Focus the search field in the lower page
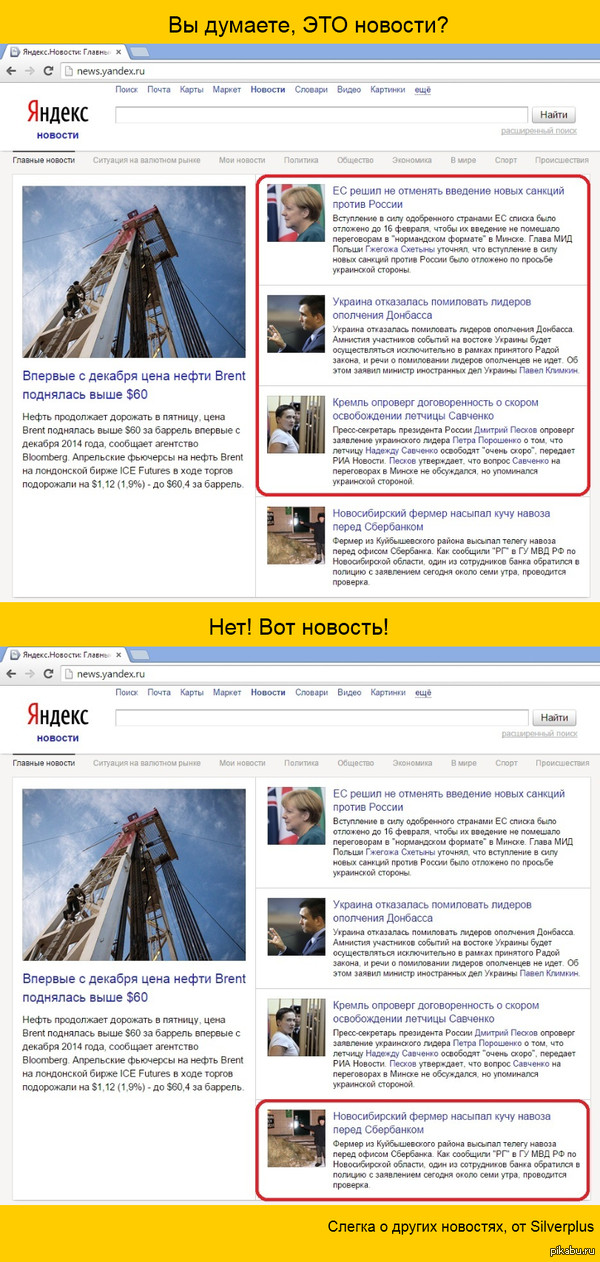 (320, 717)
